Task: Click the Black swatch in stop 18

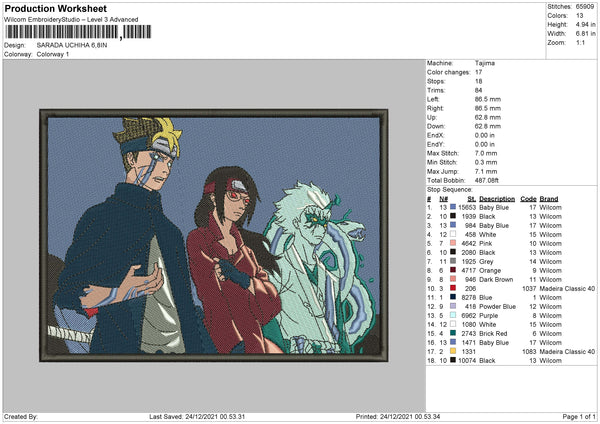Action: (x=453, y=360)
